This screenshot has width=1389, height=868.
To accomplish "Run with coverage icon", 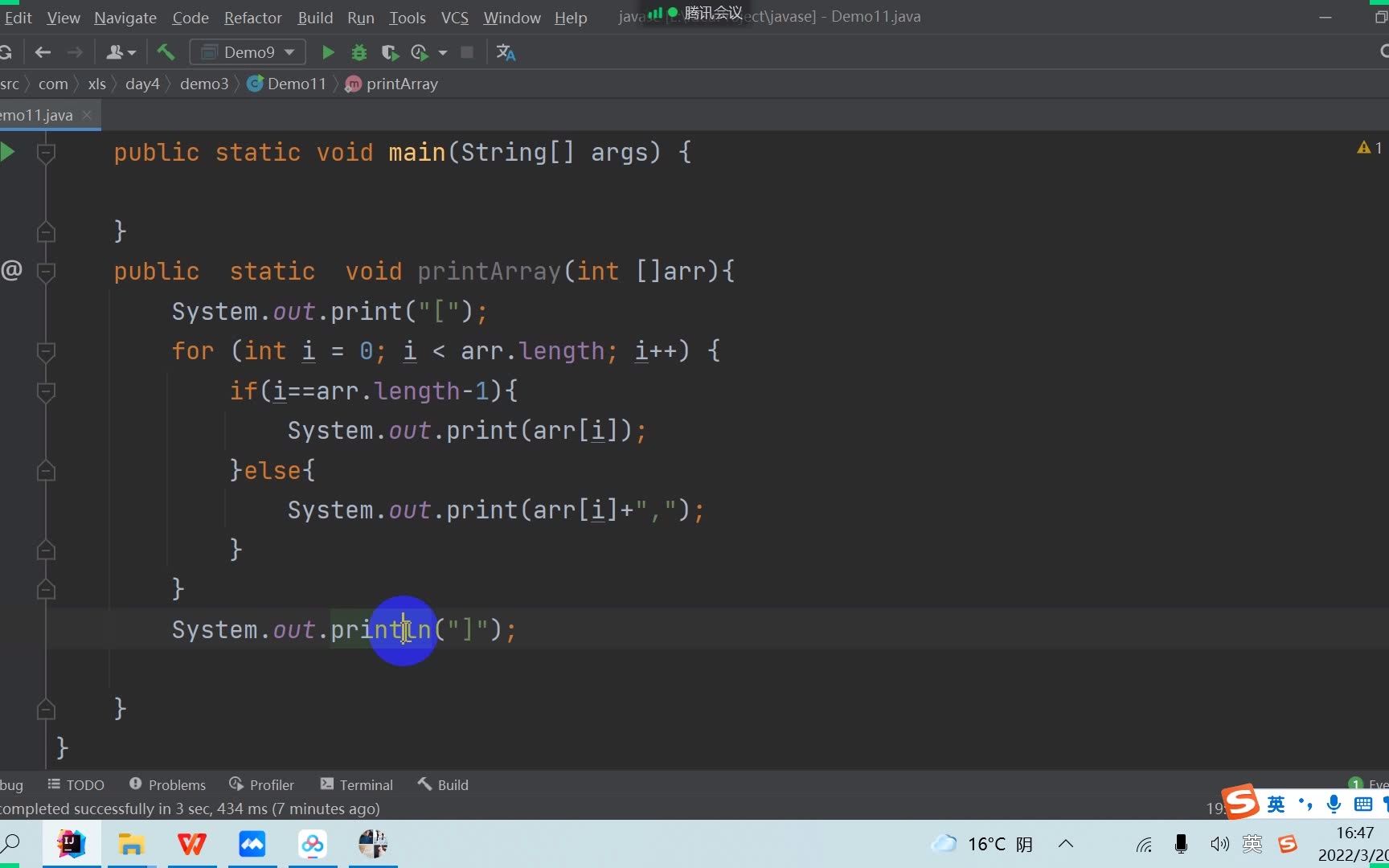I will tap(390, 52).
